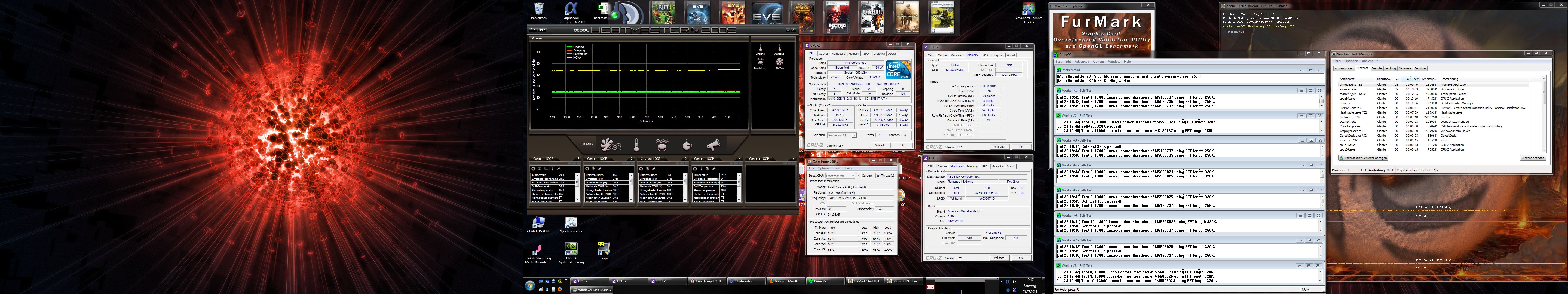
Task: Open Ansicht menu in Task-Manager
Action: coord(1367,61)
